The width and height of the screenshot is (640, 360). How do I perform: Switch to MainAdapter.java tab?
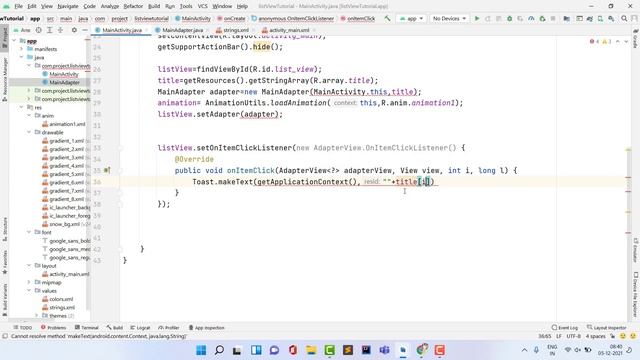[x=182, y=30]
